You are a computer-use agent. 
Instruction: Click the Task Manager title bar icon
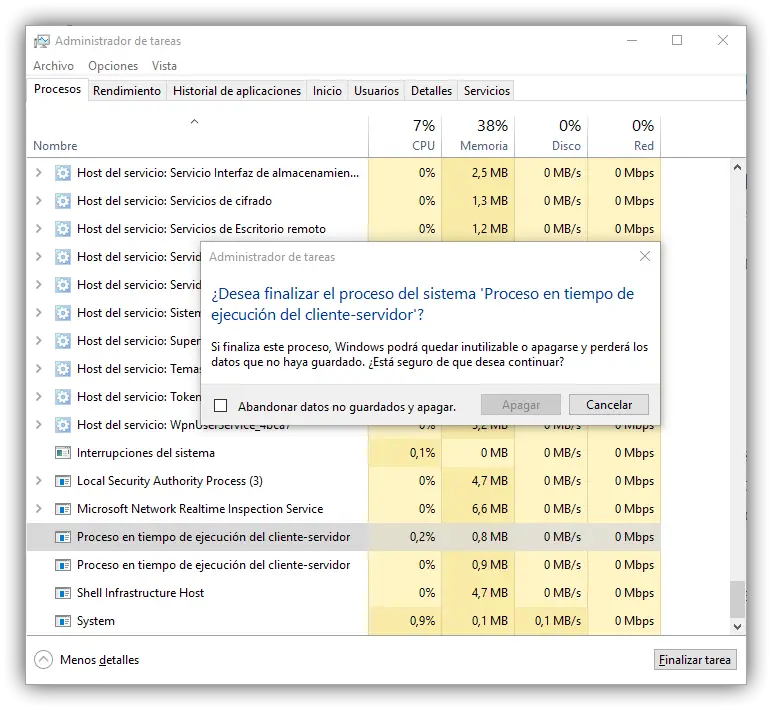[42, 41]
